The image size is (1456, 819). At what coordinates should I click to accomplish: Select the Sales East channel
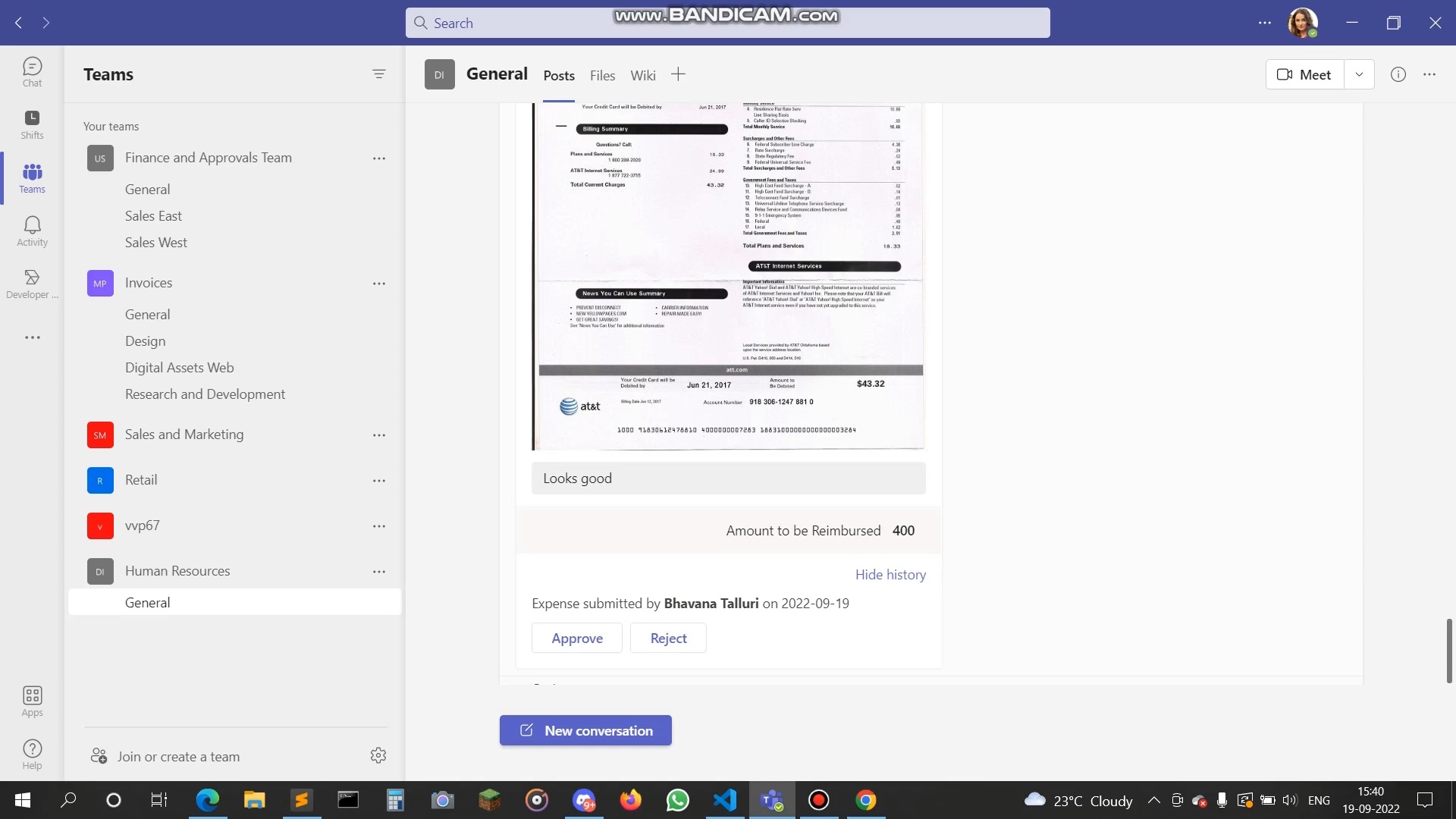[x=153, y=216]
